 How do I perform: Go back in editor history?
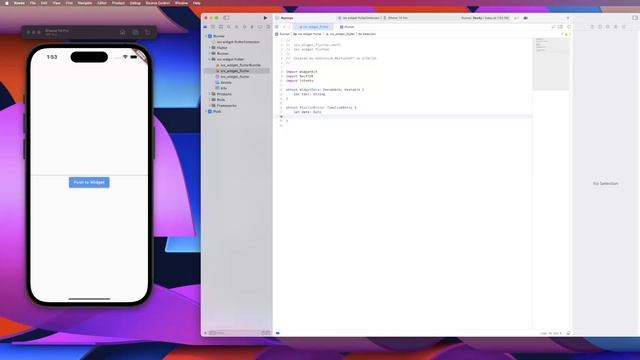(x=284, y=27)
